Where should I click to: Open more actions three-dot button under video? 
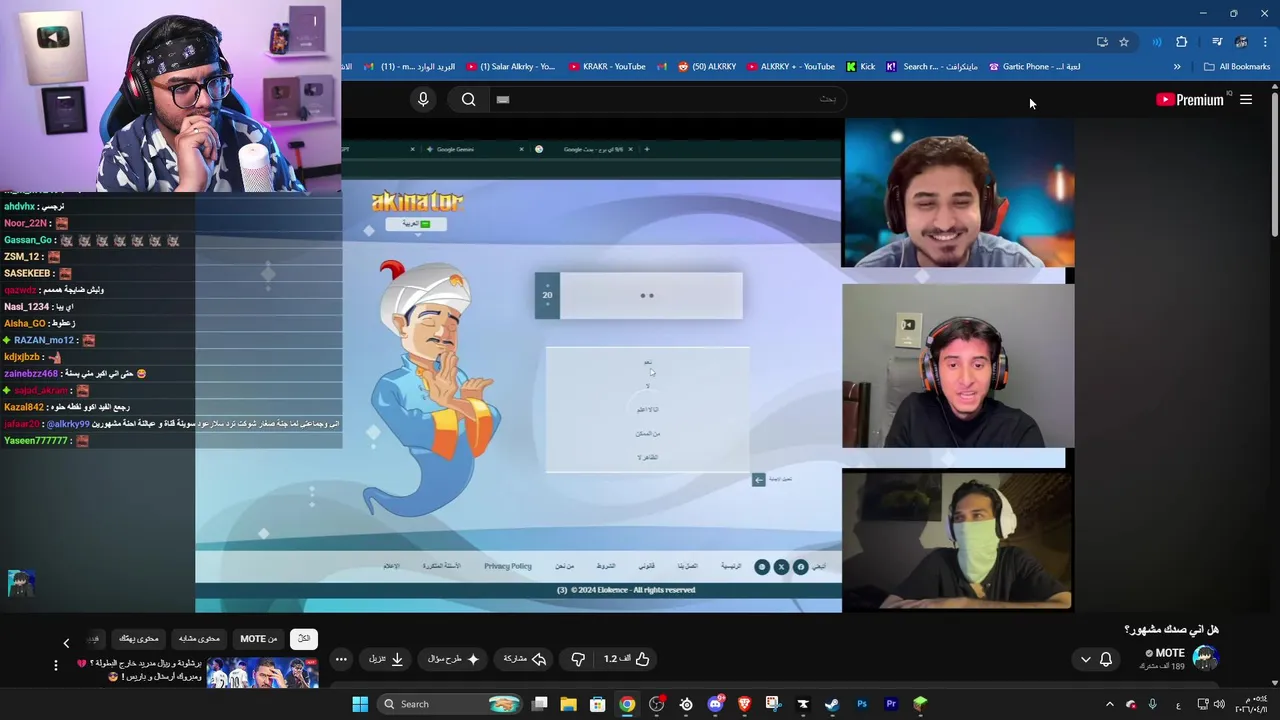click(x=341, y=659)
